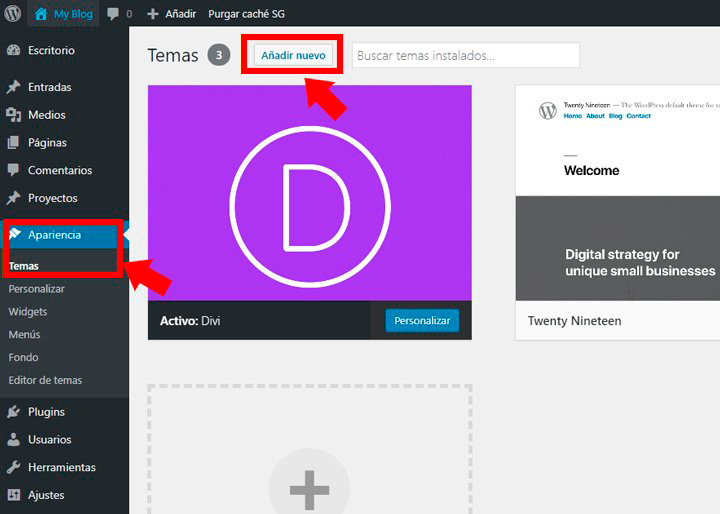Screen dimensions: 720x514
Task: Click the Herramientas wrench icon
Action: pyautogui.click(x=14, y=467)
